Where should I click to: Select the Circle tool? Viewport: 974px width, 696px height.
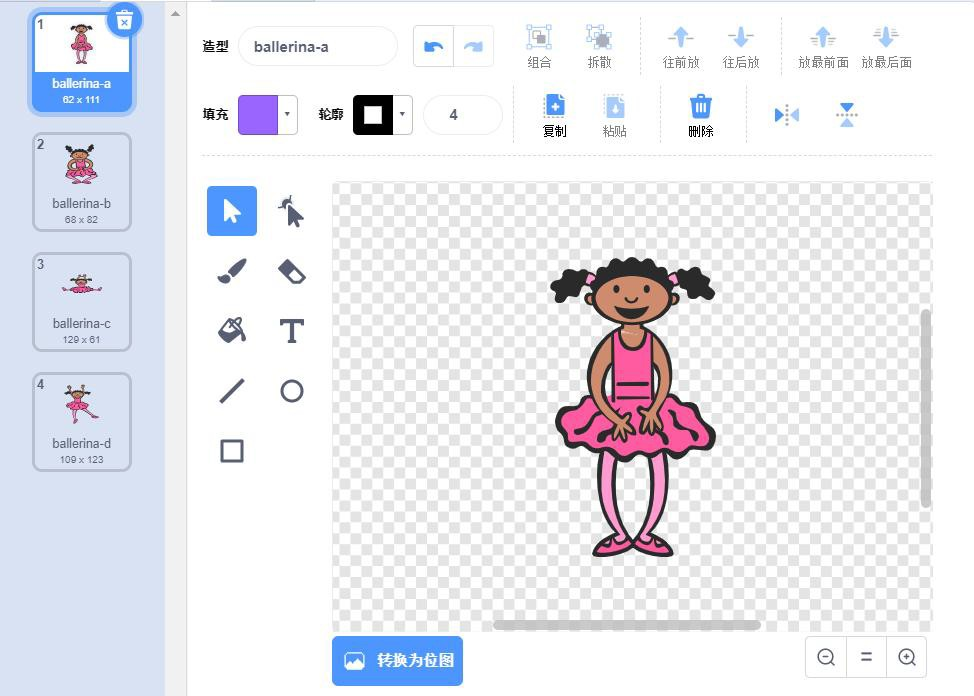click(291, 391)
